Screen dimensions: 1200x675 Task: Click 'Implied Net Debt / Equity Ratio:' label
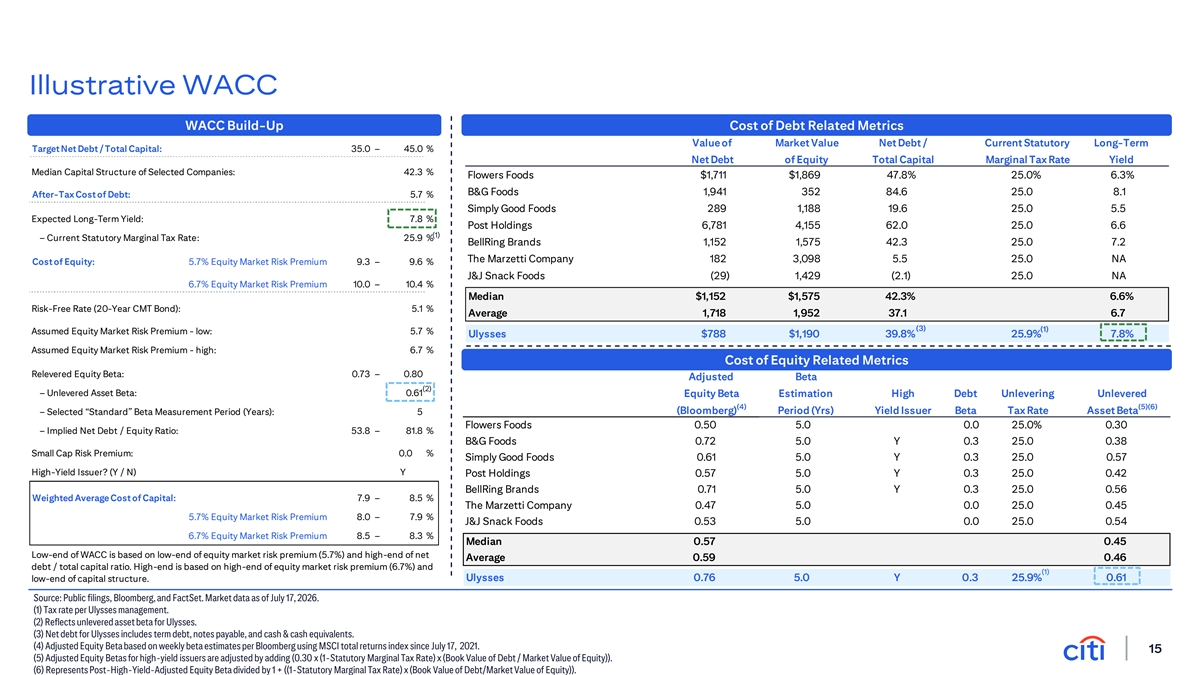tap(110, 431)
